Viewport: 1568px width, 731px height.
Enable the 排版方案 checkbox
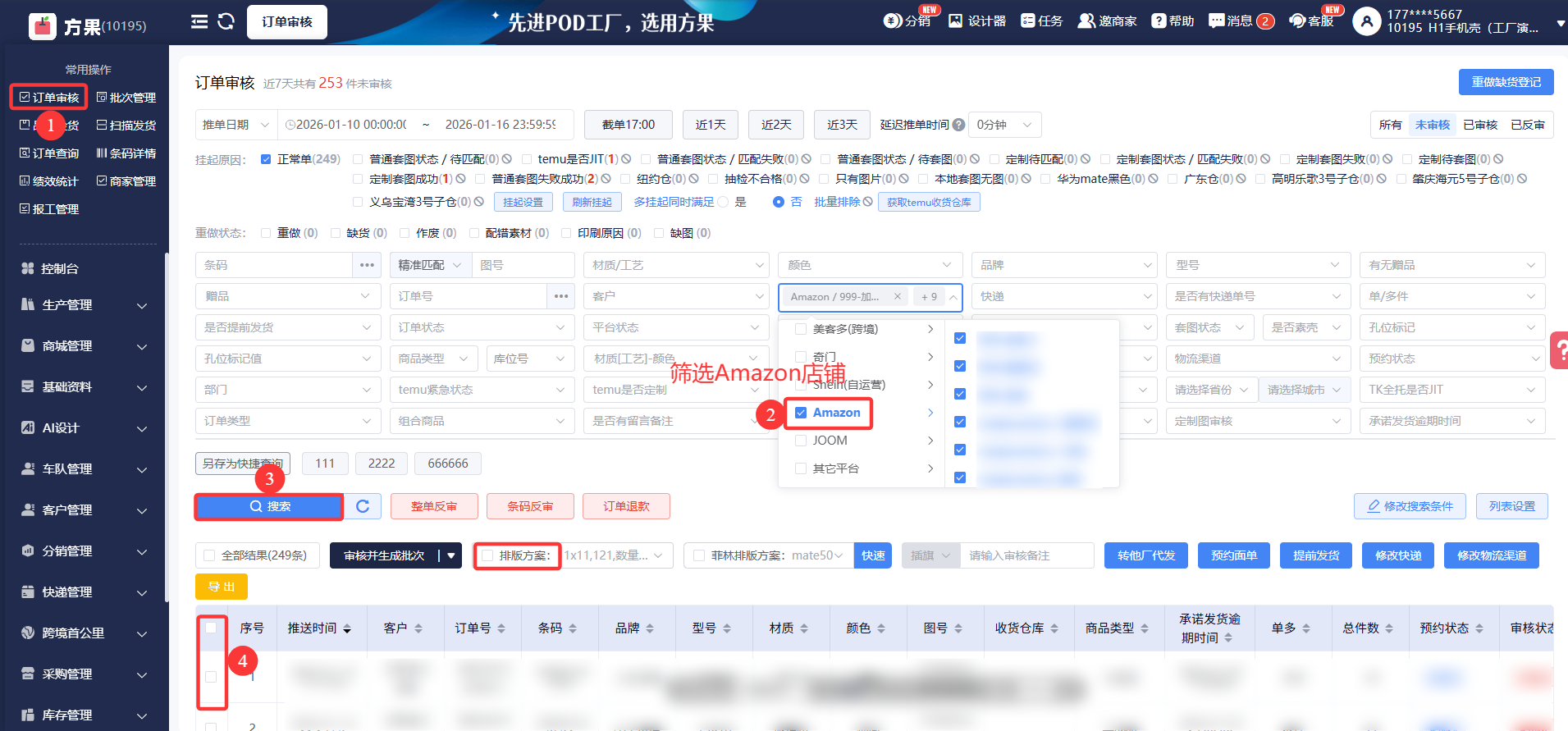point(487,555)
